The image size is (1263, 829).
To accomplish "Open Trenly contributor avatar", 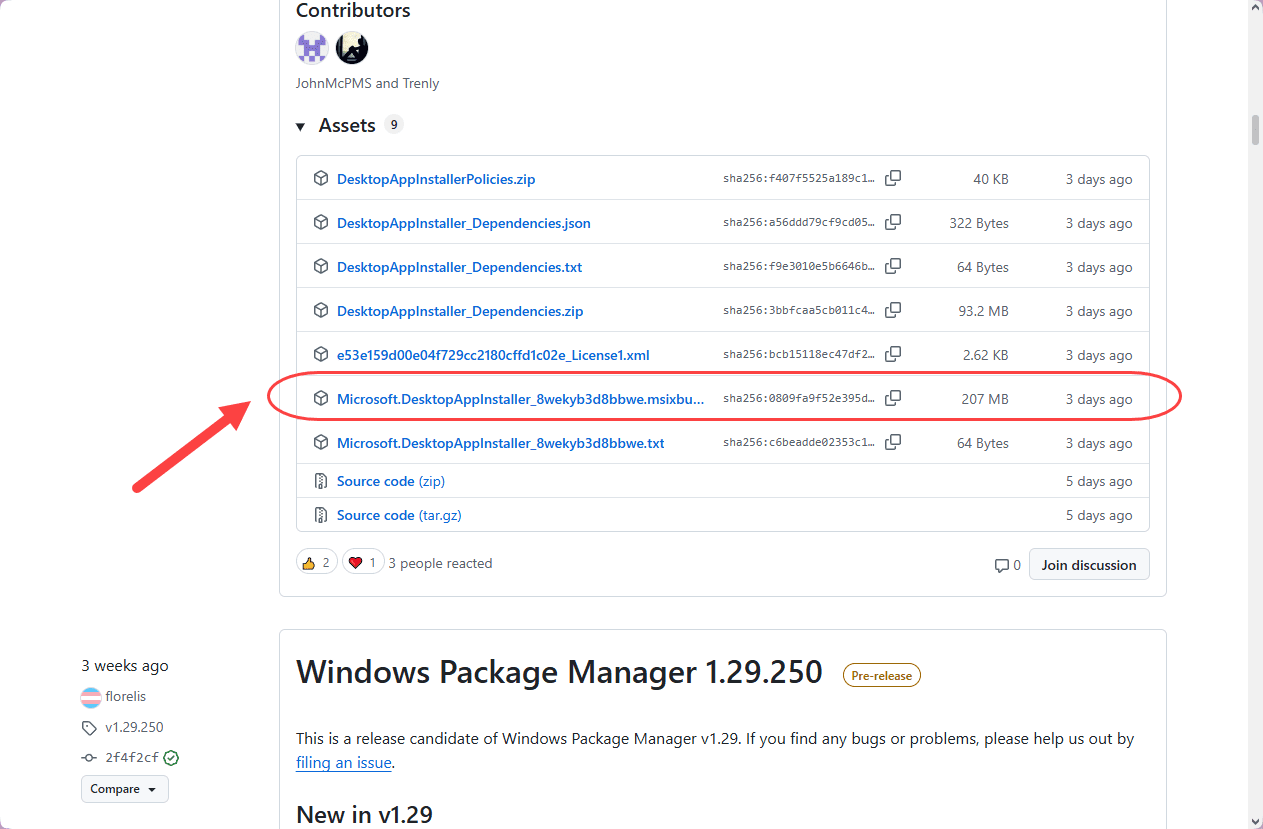I will point(352,47).
